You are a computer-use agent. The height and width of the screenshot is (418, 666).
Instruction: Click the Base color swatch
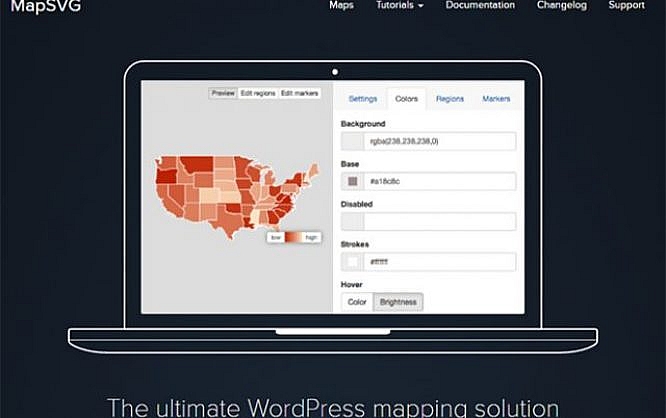[x=352, y=181]
